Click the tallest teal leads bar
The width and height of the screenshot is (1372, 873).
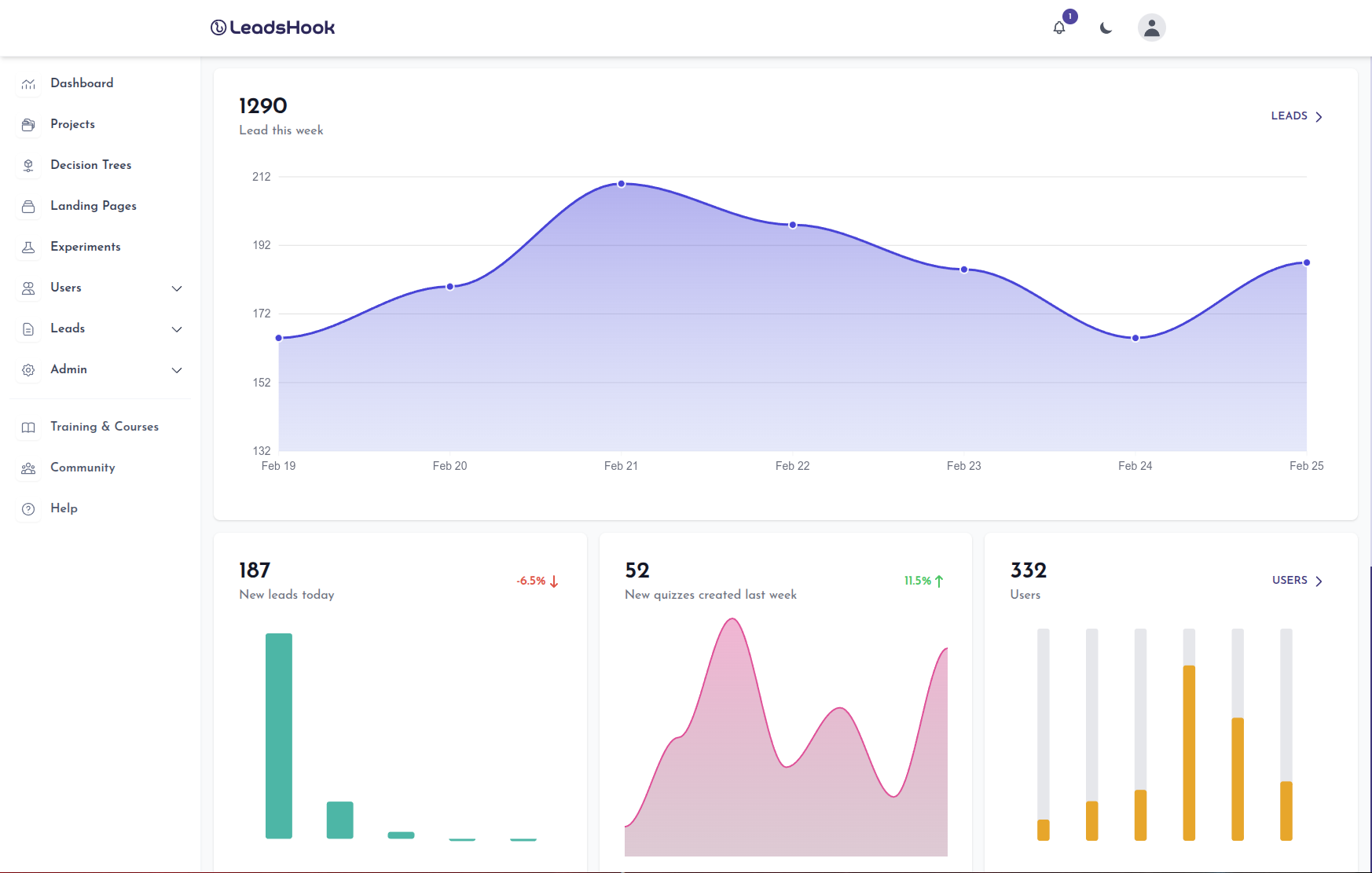279,735
